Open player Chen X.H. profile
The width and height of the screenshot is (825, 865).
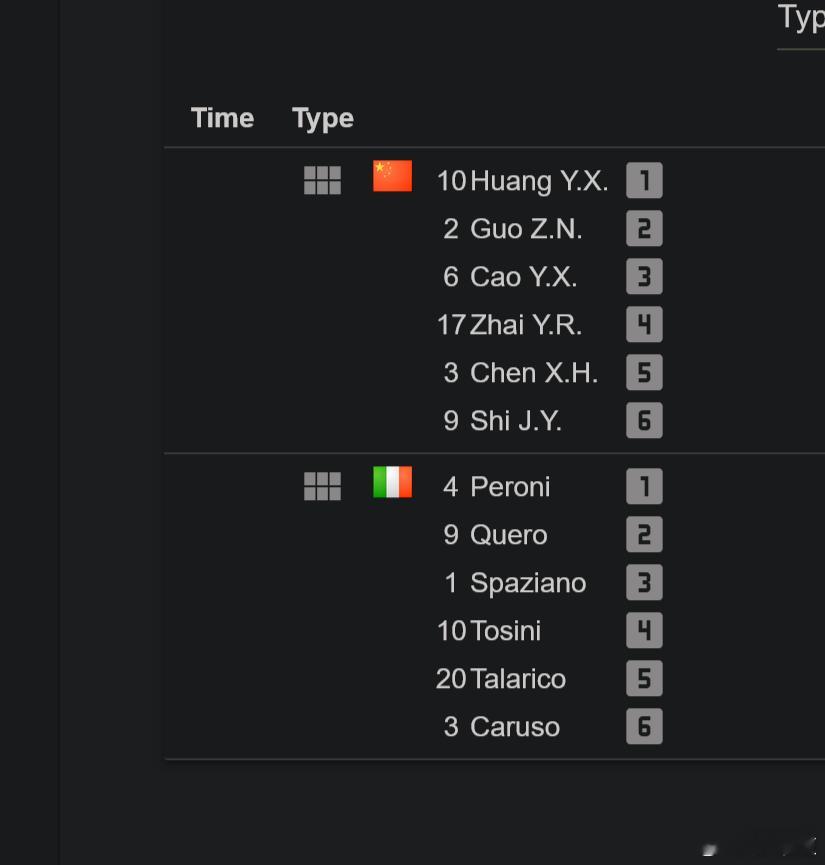pos(534,373)
